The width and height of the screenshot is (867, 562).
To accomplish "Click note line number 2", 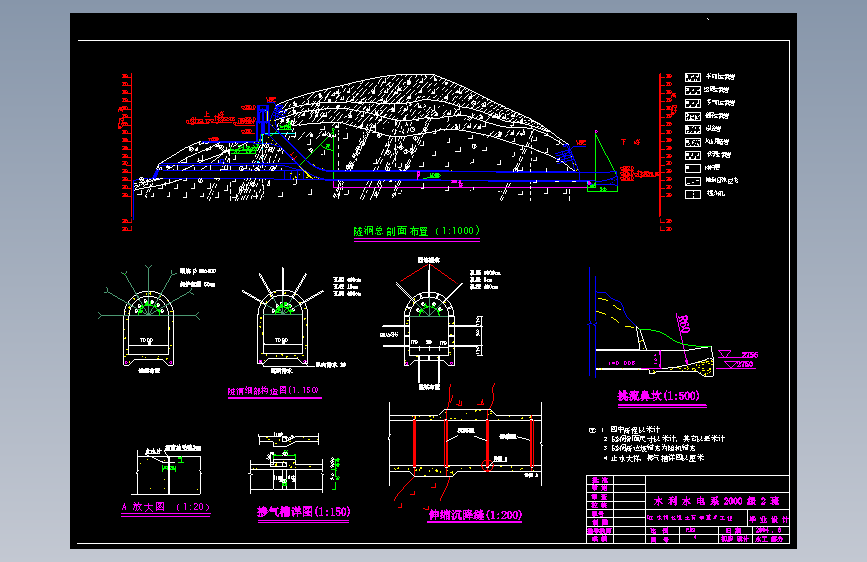I will [x=664, y=439].
